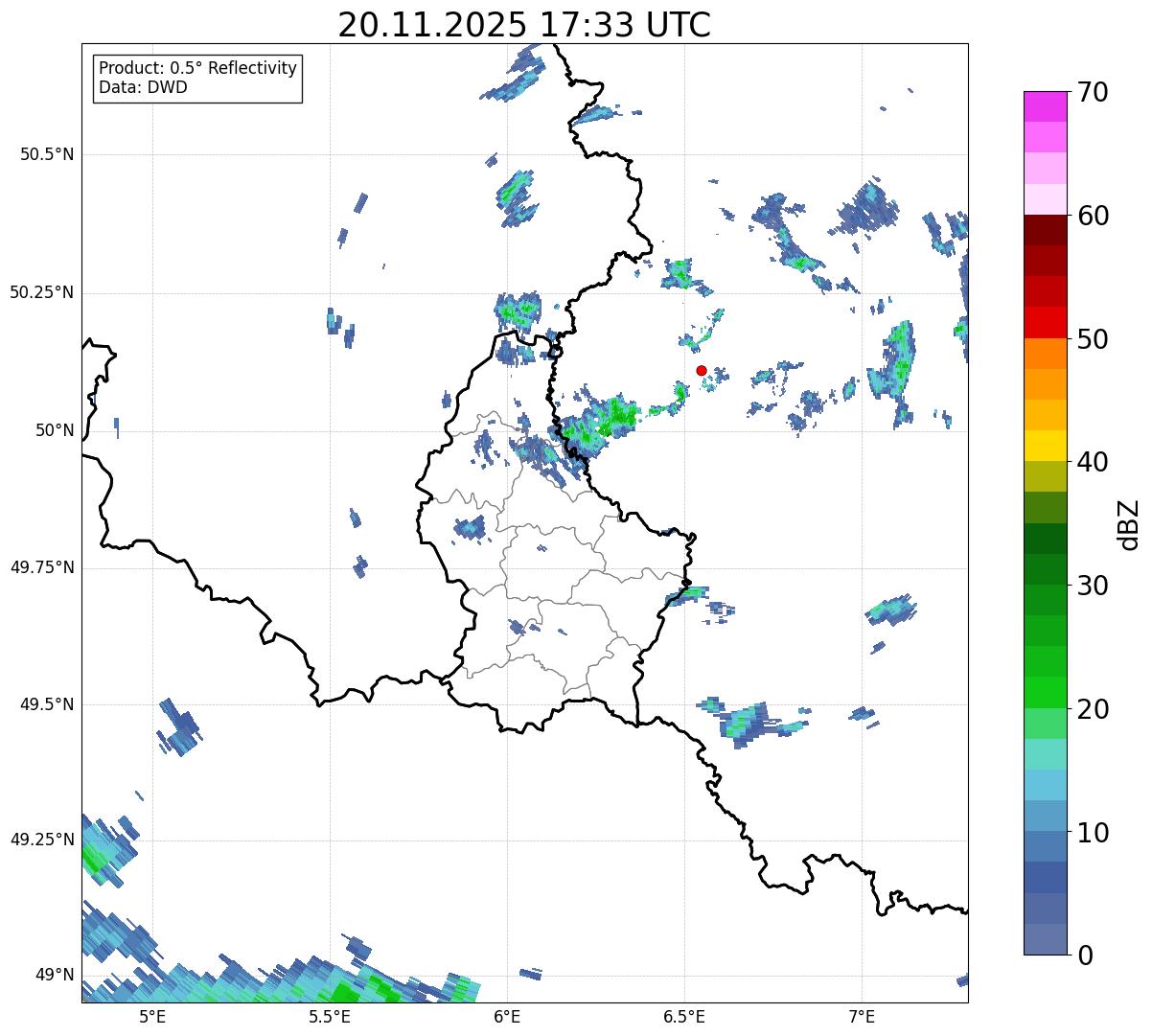Screen dimensions: 1152x1036
Task: Click the 5.5°E longitude label
Action: pyautogui.click(x=330, y=1017)
